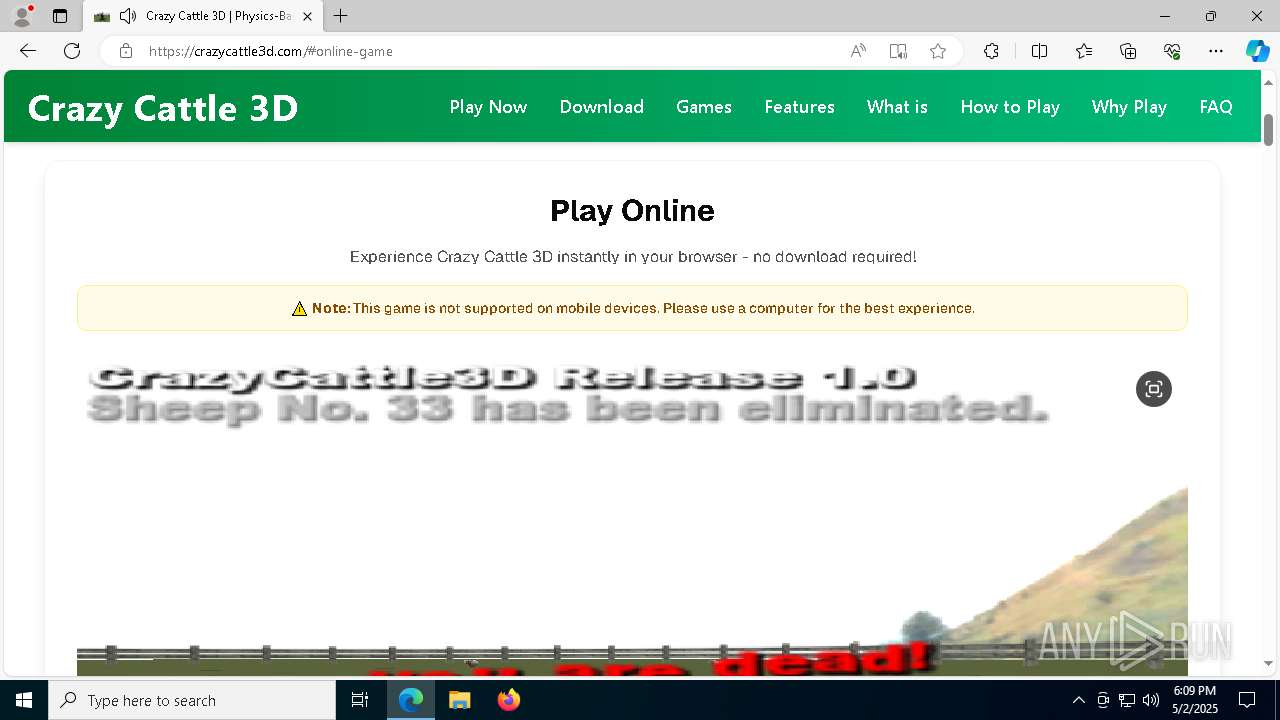The width and height of the screenshot is (1280, 720).
Task: Open the Download nav item
Action: [601, 107]
